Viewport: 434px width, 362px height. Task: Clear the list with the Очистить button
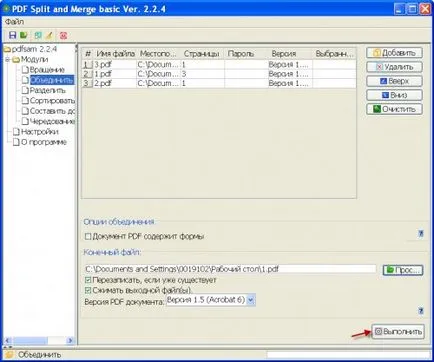[394, 109]
